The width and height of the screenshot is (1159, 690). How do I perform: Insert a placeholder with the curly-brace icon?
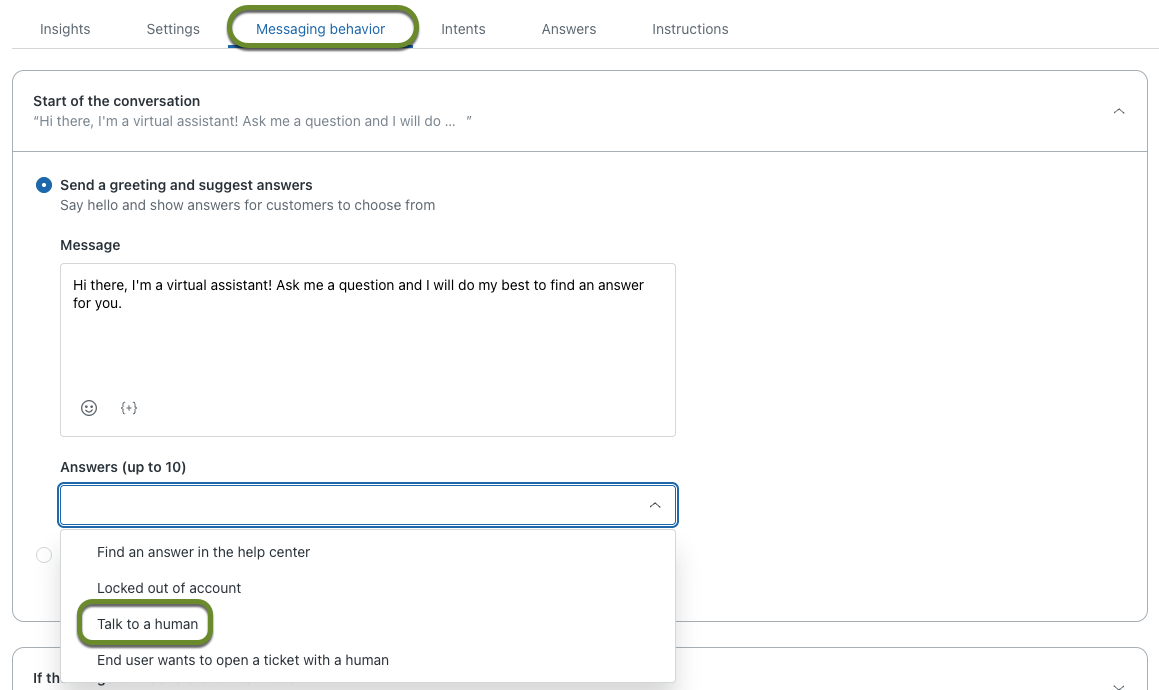pyautogui.click(x=128, y=408)
